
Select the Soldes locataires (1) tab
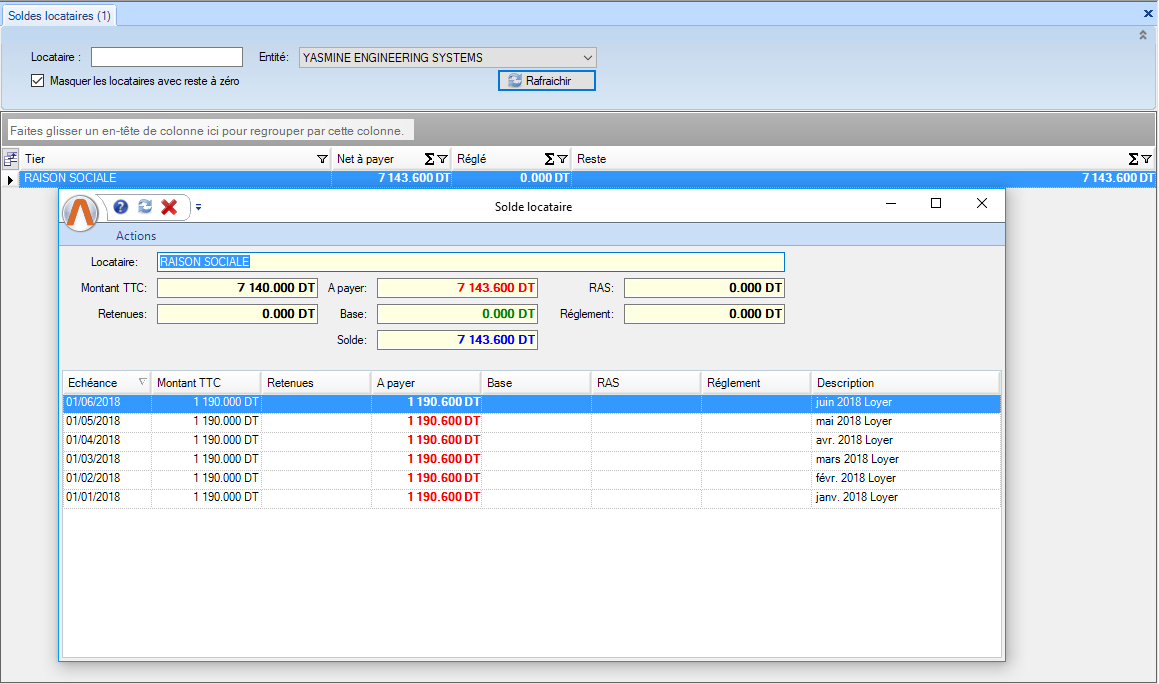coord(60,15)
